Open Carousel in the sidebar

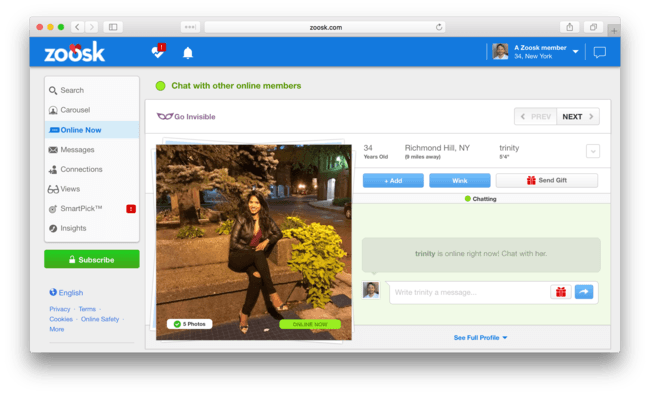tap(92, 110)
